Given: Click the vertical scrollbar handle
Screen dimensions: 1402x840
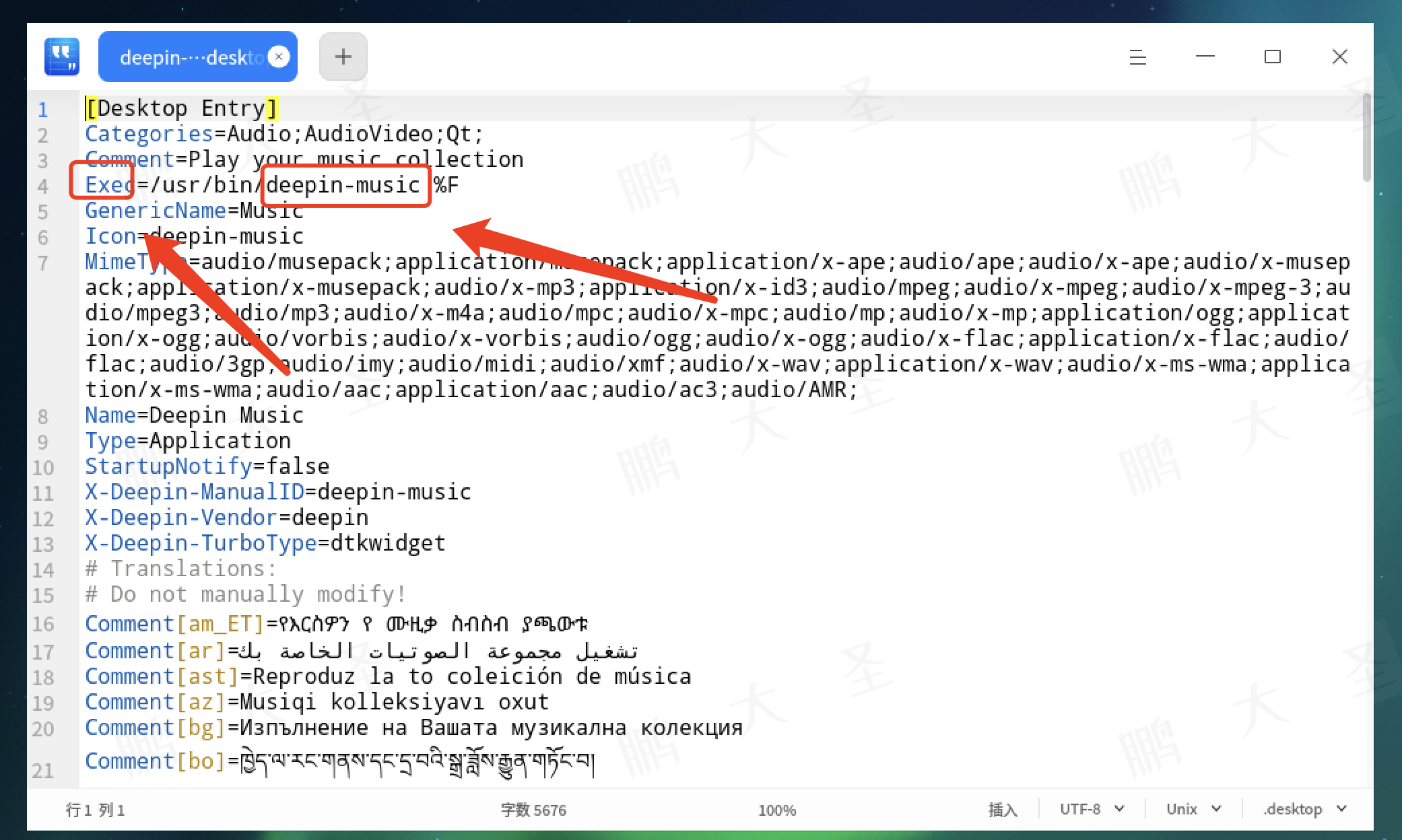Looking at the screenshot, I should [1366, 138].
